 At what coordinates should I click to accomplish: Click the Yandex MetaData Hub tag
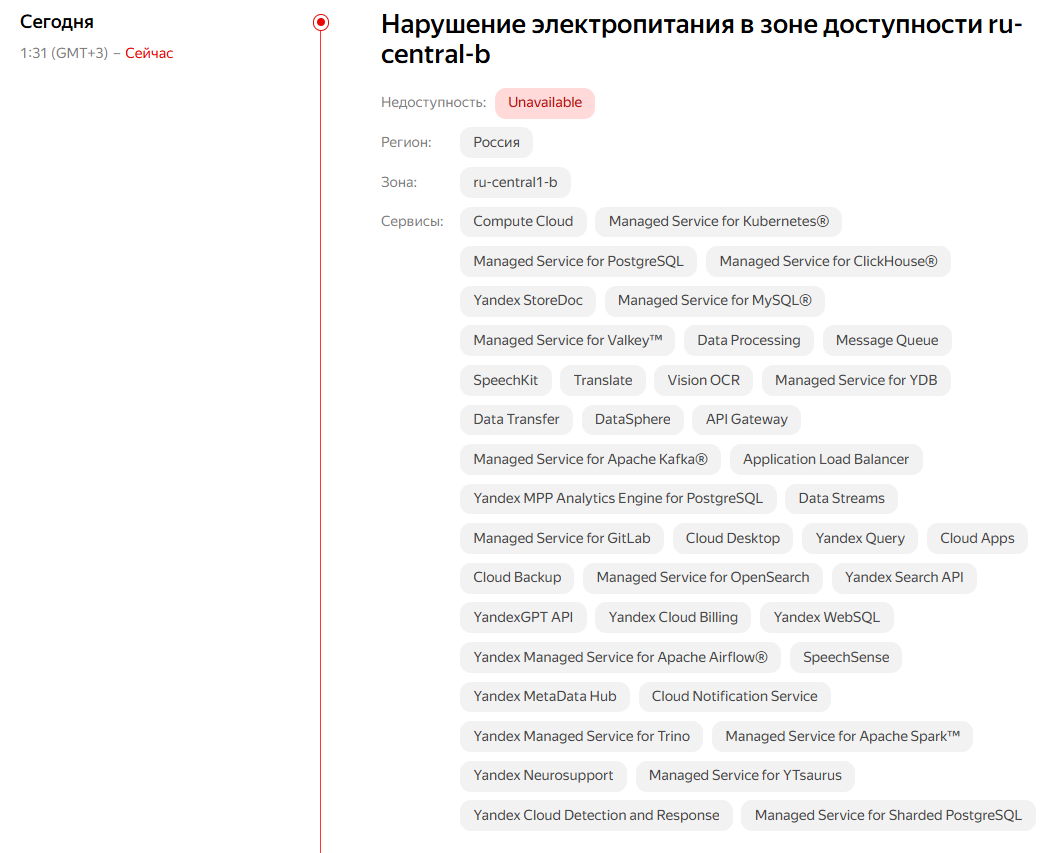[545, 697]
